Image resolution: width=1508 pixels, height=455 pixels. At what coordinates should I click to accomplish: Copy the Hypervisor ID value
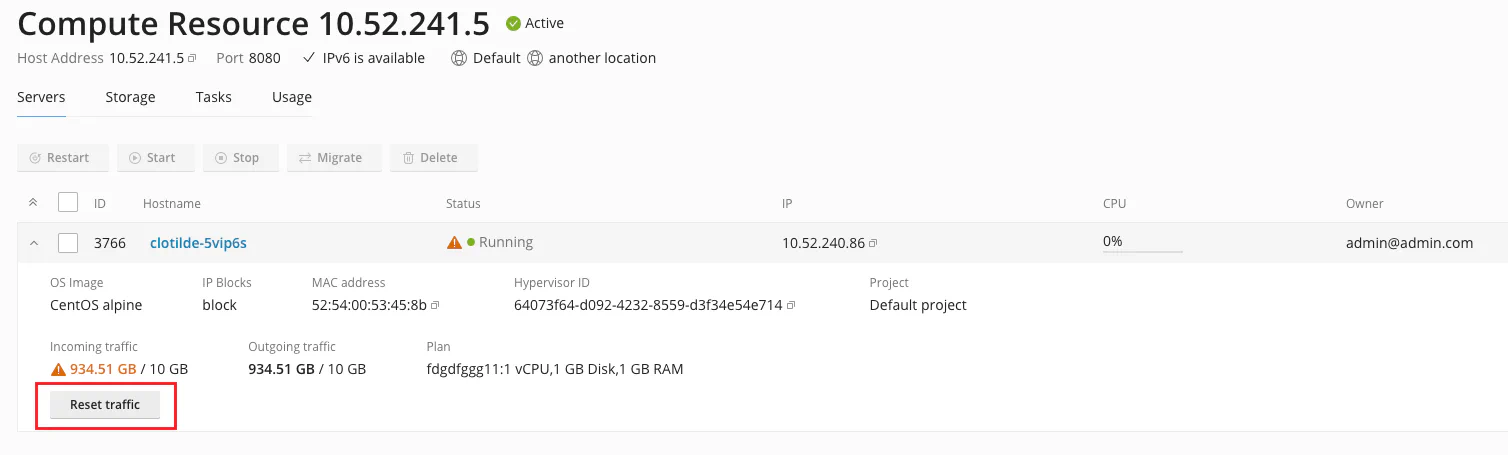(x=791, y=305)
